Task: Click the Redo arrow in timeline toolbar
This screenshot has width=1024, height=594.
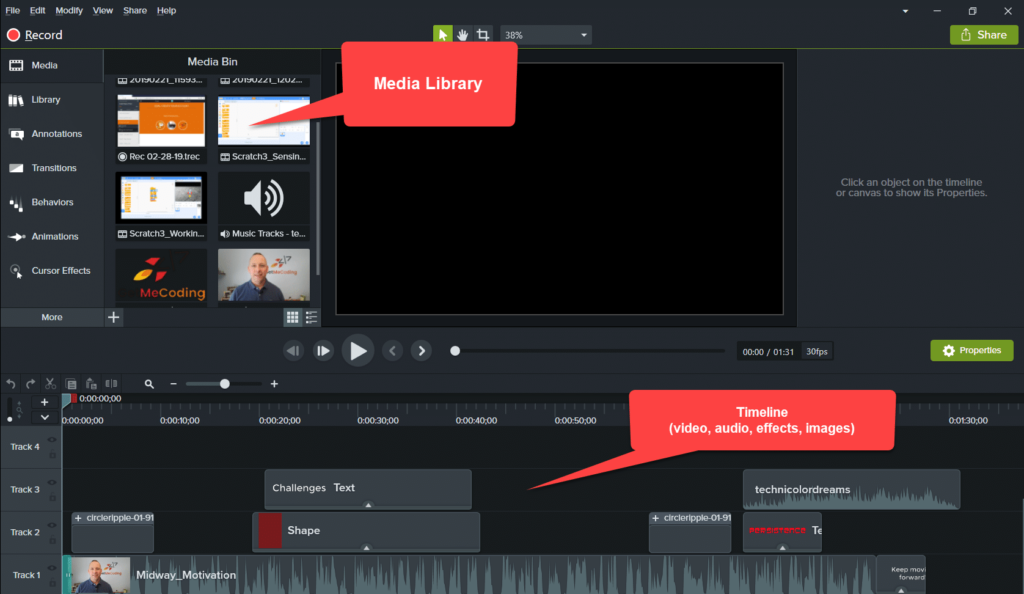Action: point(30,384)
